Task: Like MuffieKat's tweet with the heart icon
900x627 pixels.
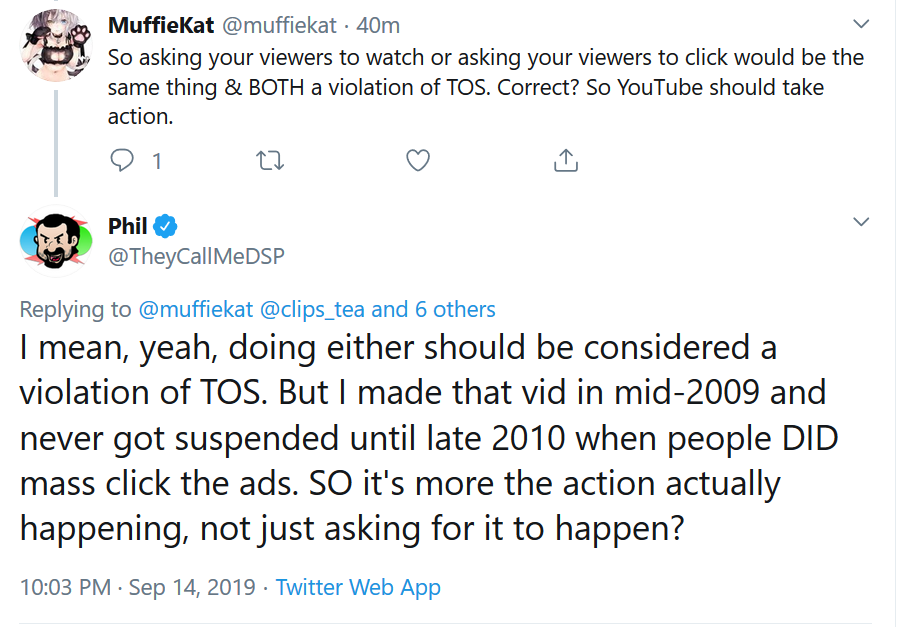Action: 418,160
